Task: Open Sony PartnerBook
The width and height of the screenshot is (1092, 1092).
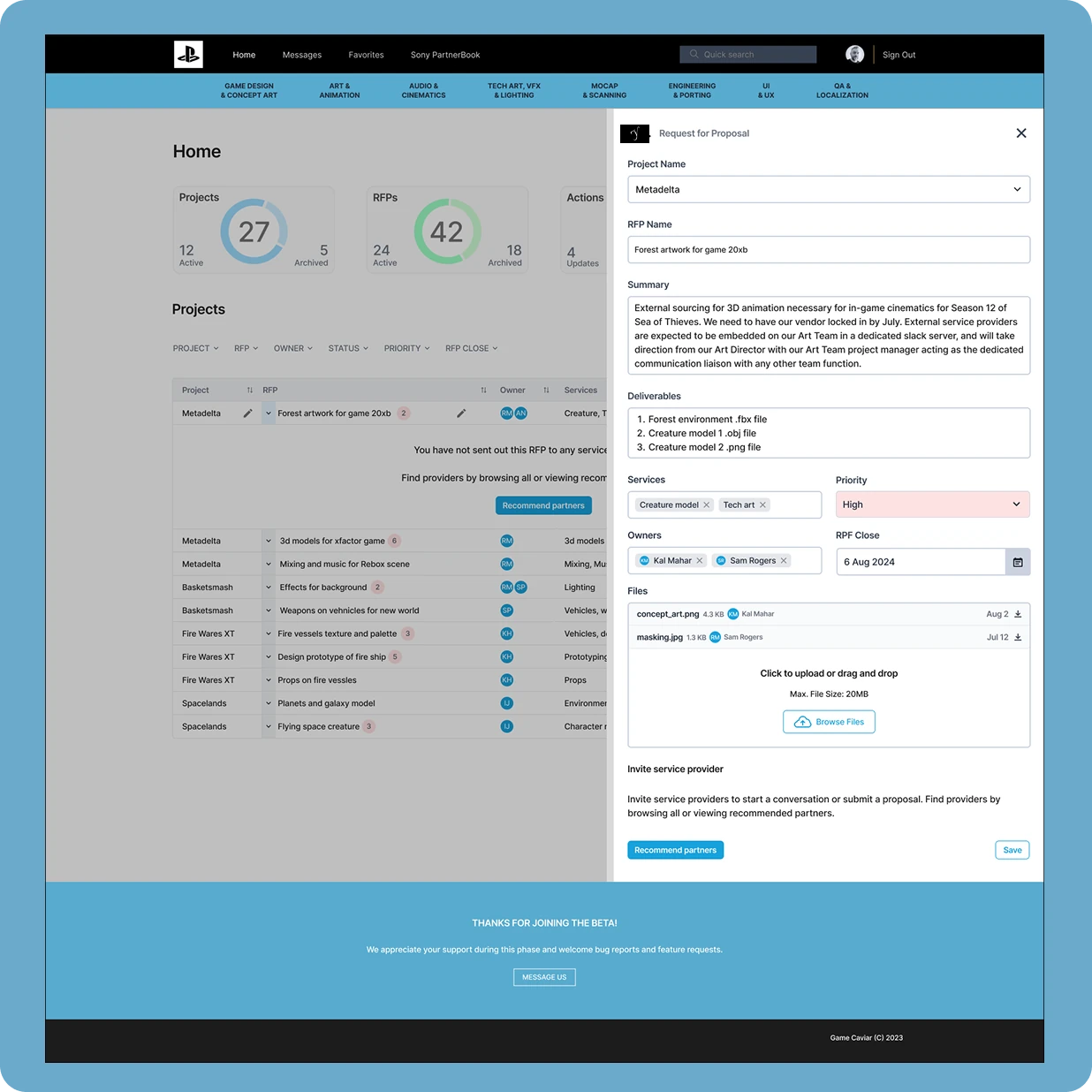Action: pos(445,55)
